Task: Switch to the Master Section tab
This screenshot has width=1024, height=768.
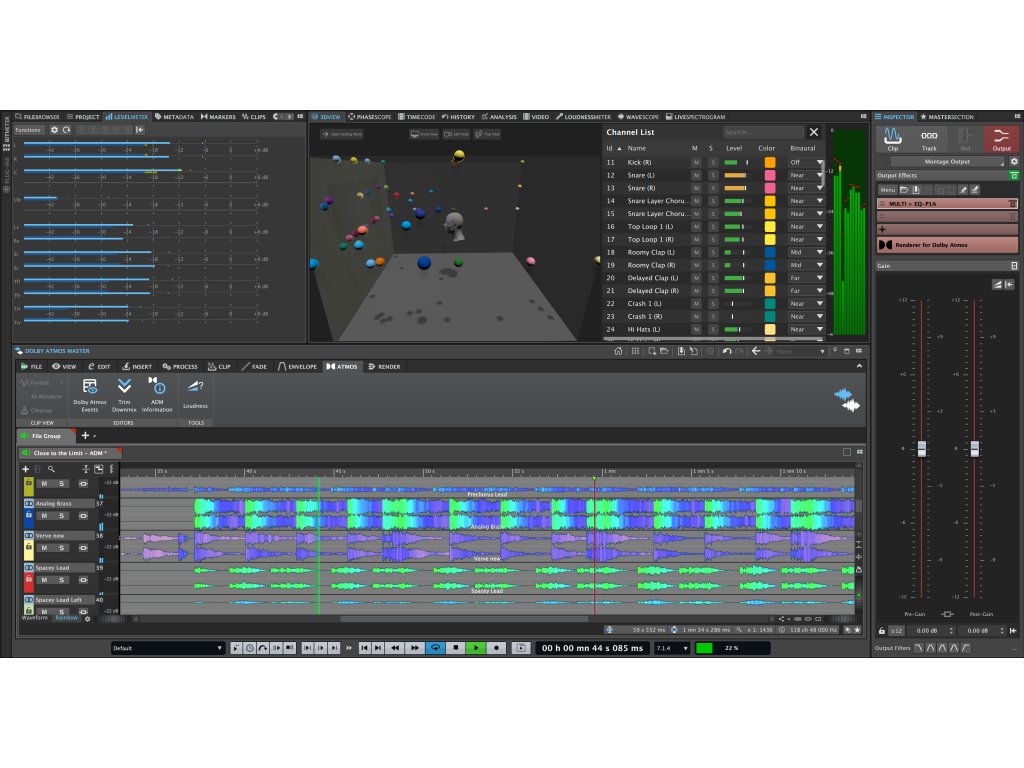Action: click(x=946, y=117)
